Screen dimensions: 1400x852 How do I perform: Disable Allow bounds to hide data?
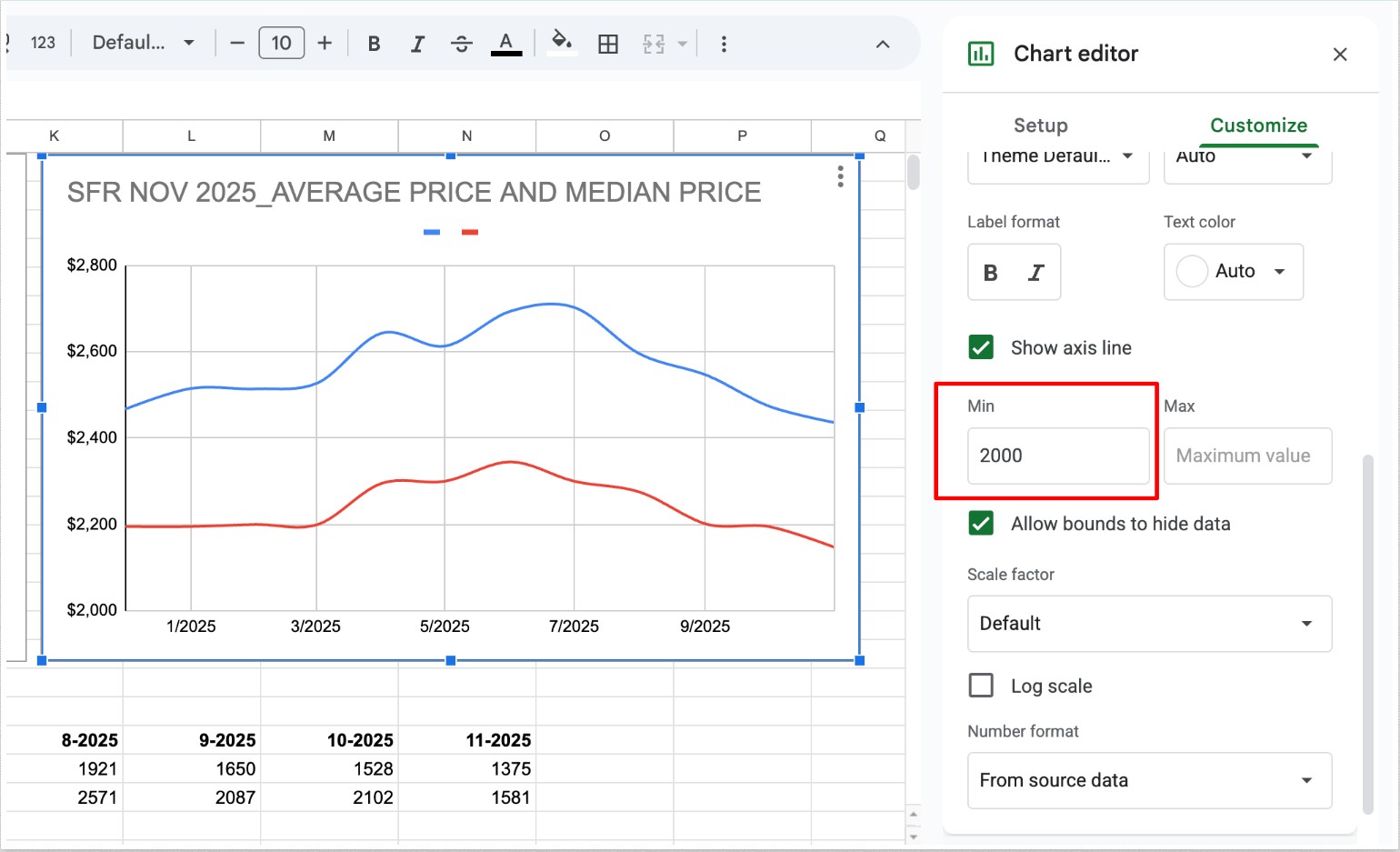(981, 524)
